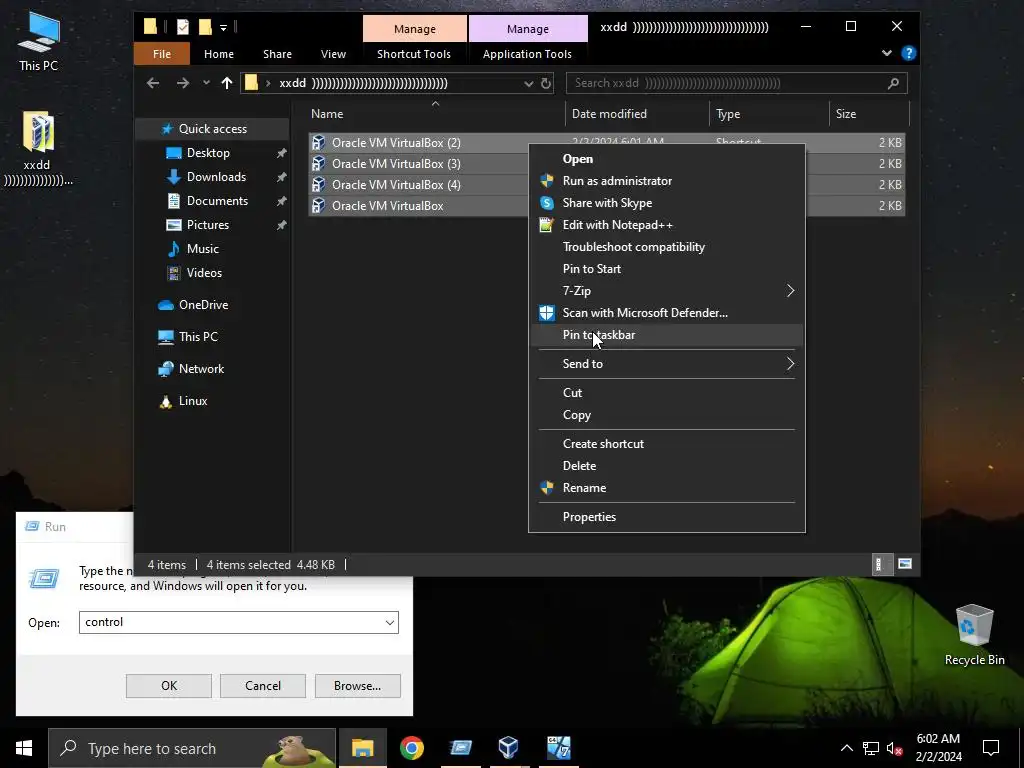Open Documents in the navigation pane

(217, 200)
